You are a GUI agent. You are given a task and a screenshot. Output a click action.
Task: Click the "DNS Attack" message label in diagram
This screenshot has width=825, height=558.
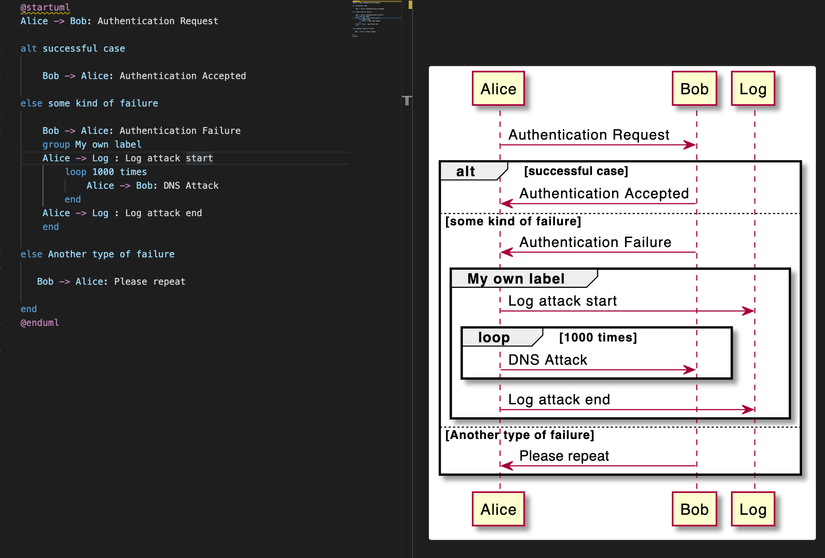click(548, 360)
